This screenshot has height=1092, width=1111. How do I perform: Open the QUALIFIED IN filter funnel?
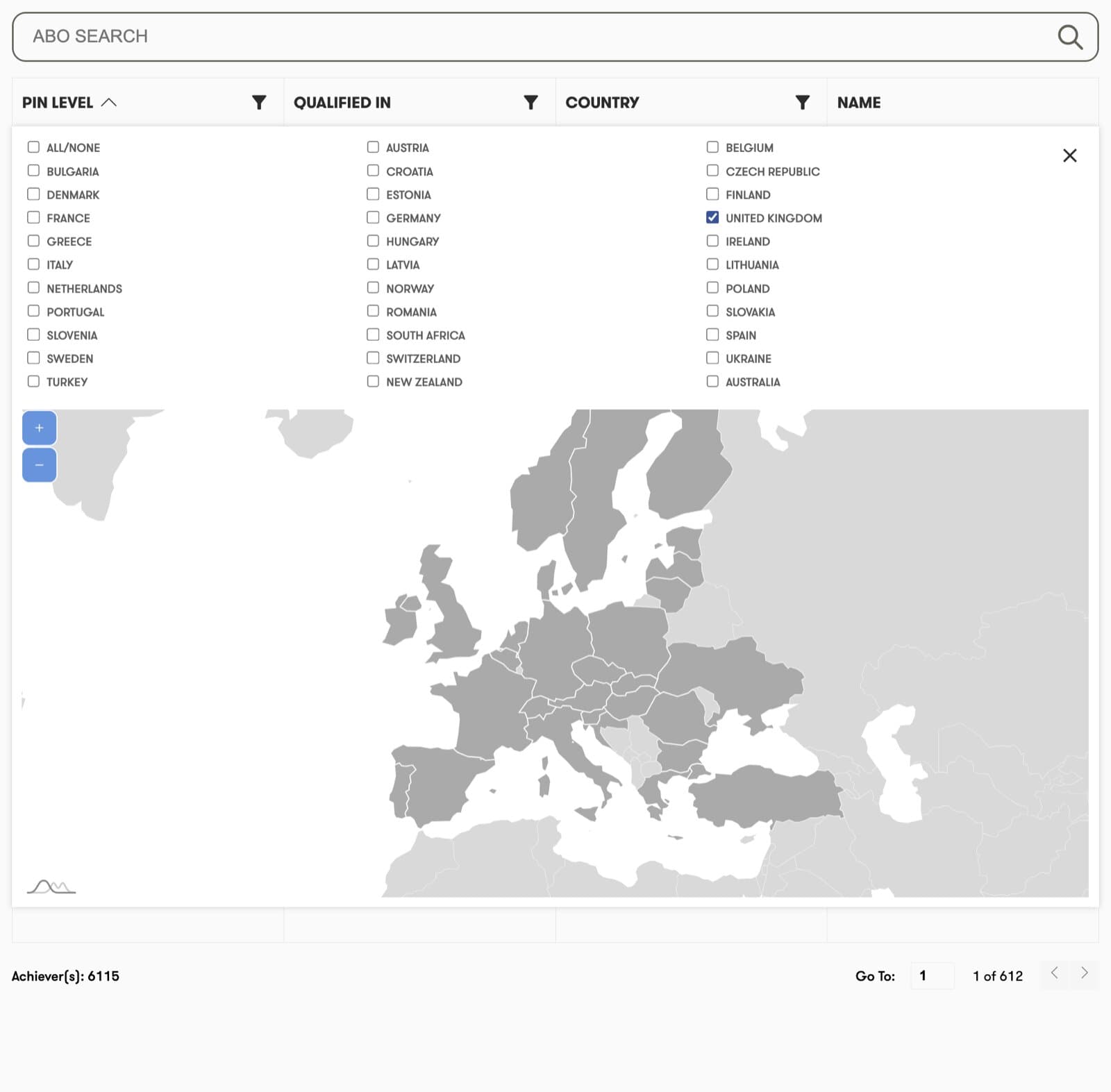pyautogui.click(x=531, y=103)
